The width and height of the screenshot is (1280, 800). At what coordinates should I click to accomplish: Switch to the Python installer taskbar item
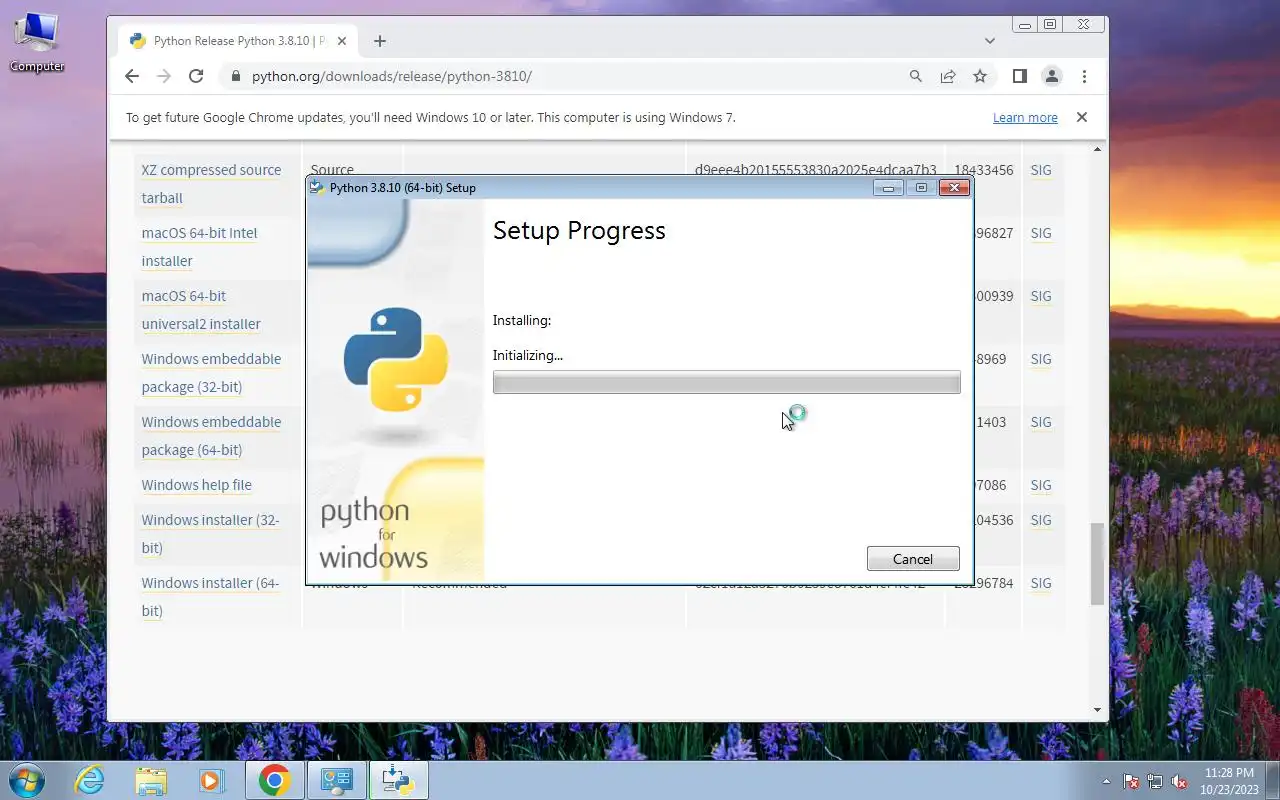[x=398, y=780]
